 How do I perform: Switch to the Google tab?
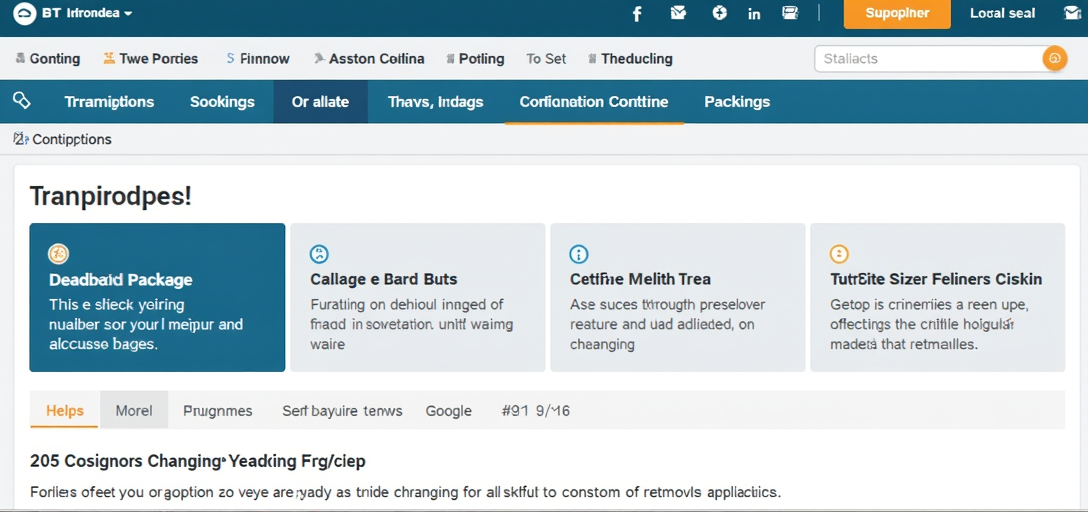(x=448, y=411)
